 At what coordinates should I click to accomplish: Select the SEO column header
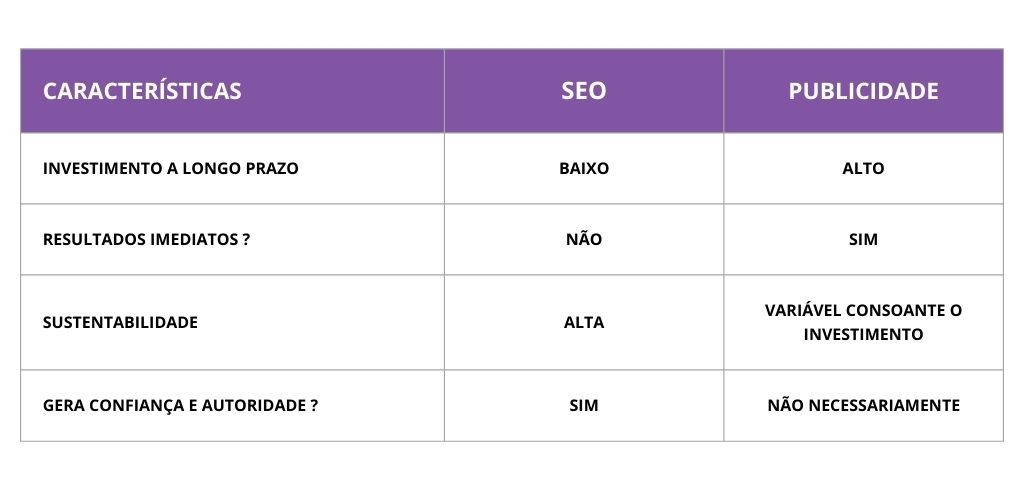pos(584,91)
